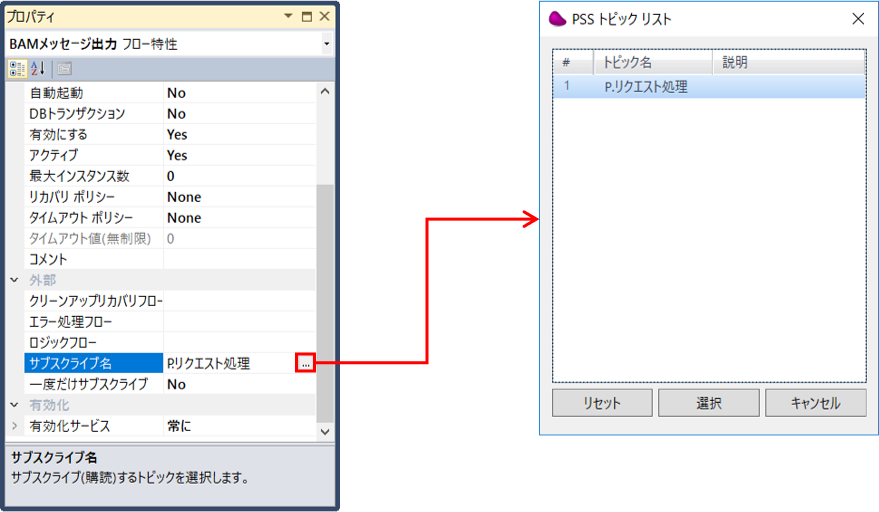Sort properties alphabetically with A-Z icon
Screen dimensions: 879x512
coord(38,69)
